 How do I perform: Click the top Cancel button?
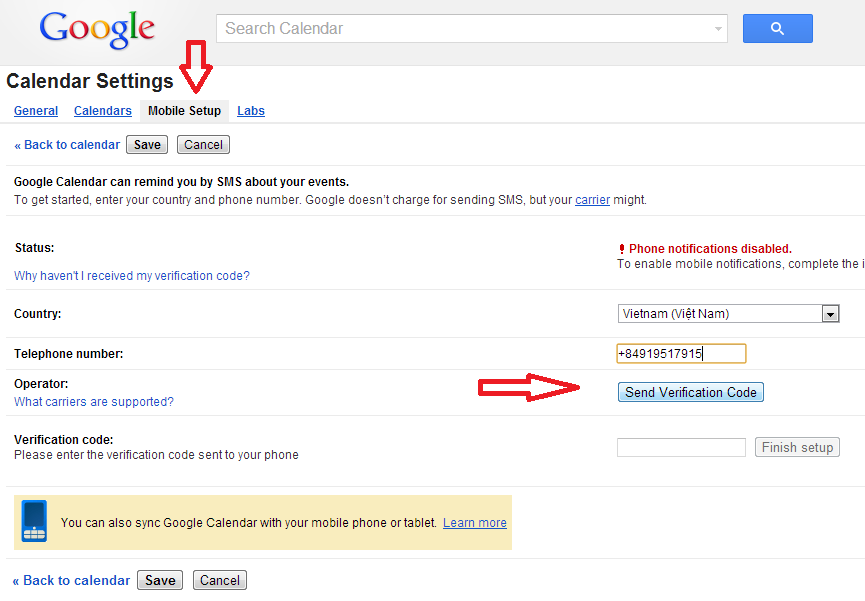[203, 145]
